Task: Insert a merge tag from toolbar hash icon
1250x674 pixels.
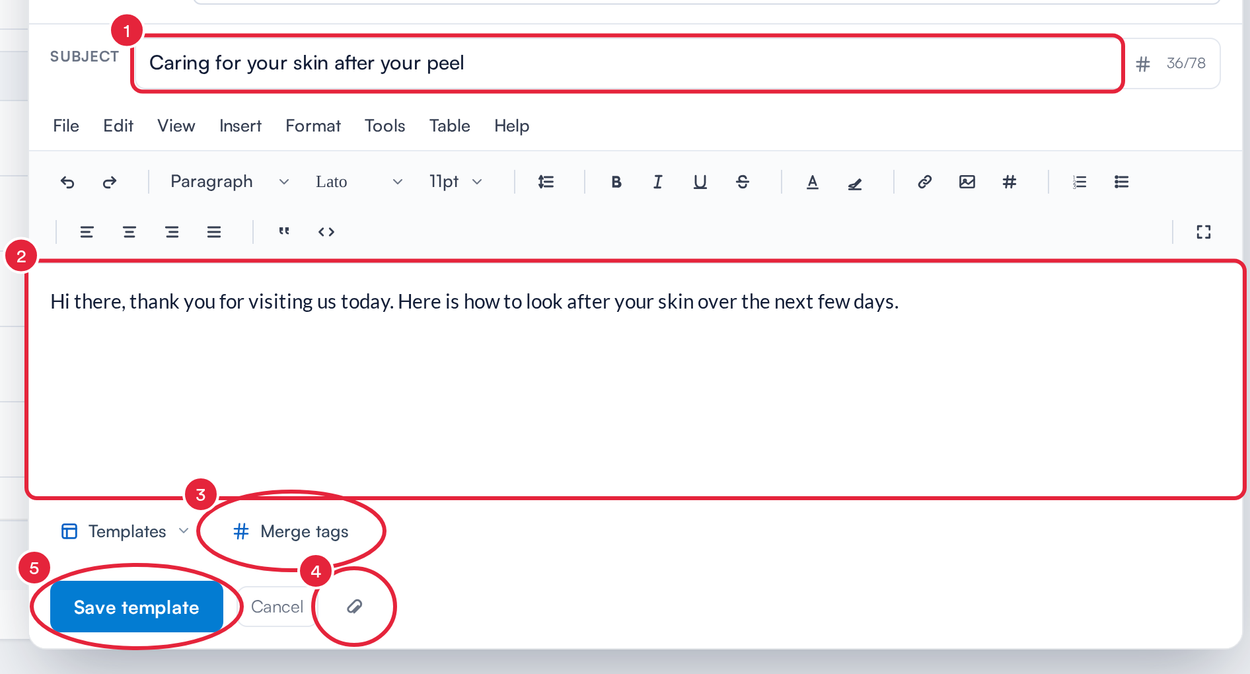Action: (1010, 182)
